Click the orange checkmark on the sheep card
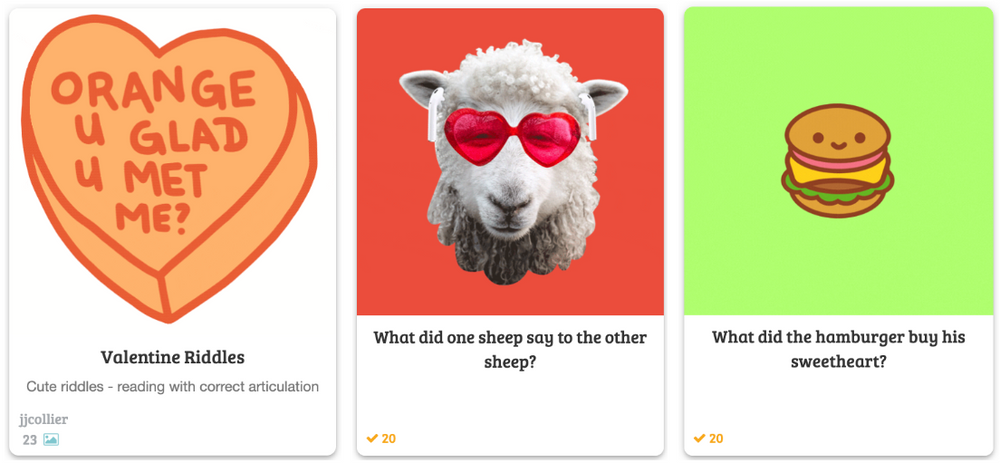 pyautogui.click(x=372, y=439)
